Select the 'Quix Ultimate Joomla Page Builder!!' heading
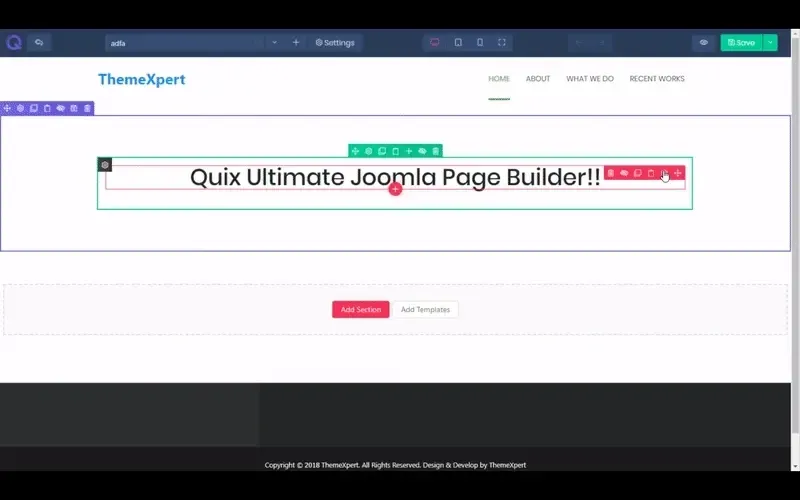This screenshot has height=500, width=800. [395, 177]
